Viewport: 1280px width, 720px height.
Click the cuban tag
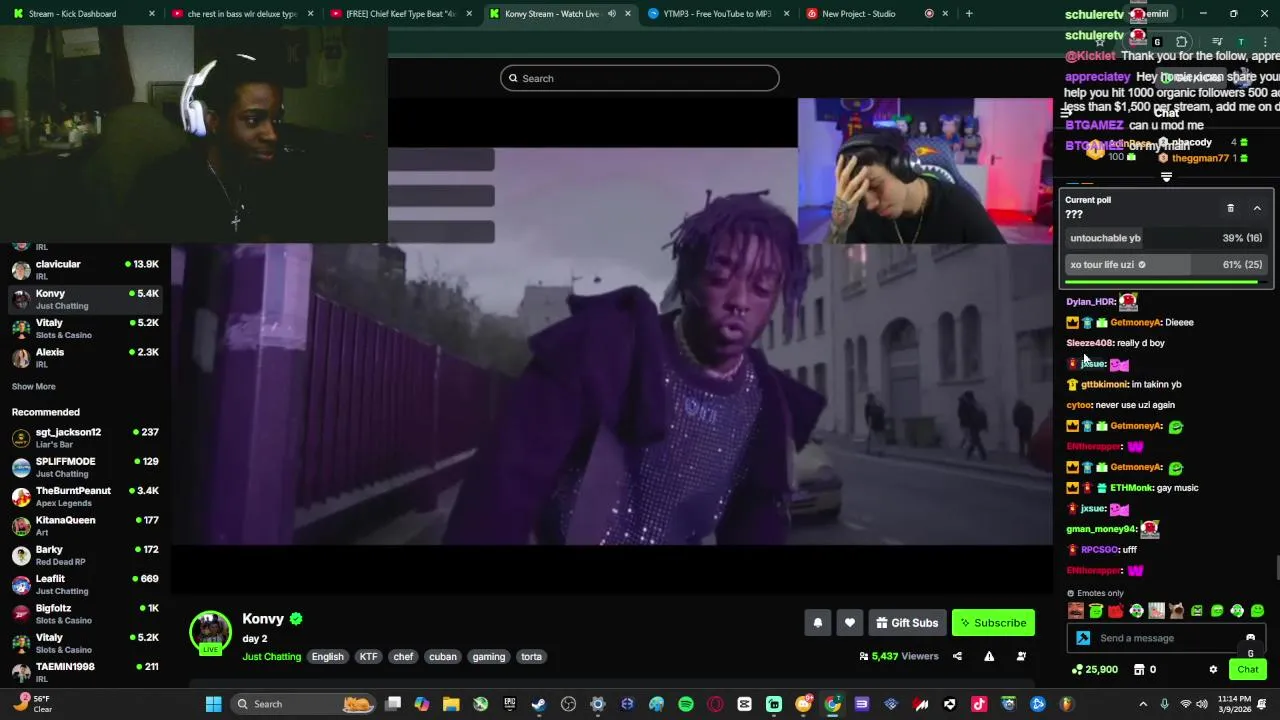(442, 656)
